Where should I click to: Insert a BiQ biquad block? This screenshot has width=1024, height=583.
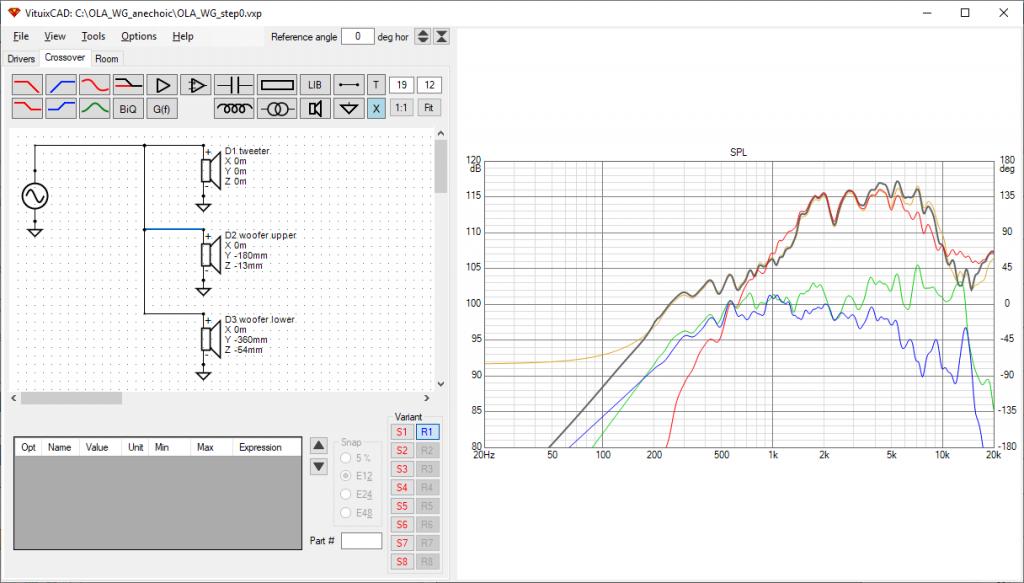pyautogui.click(x=128, y=108)
